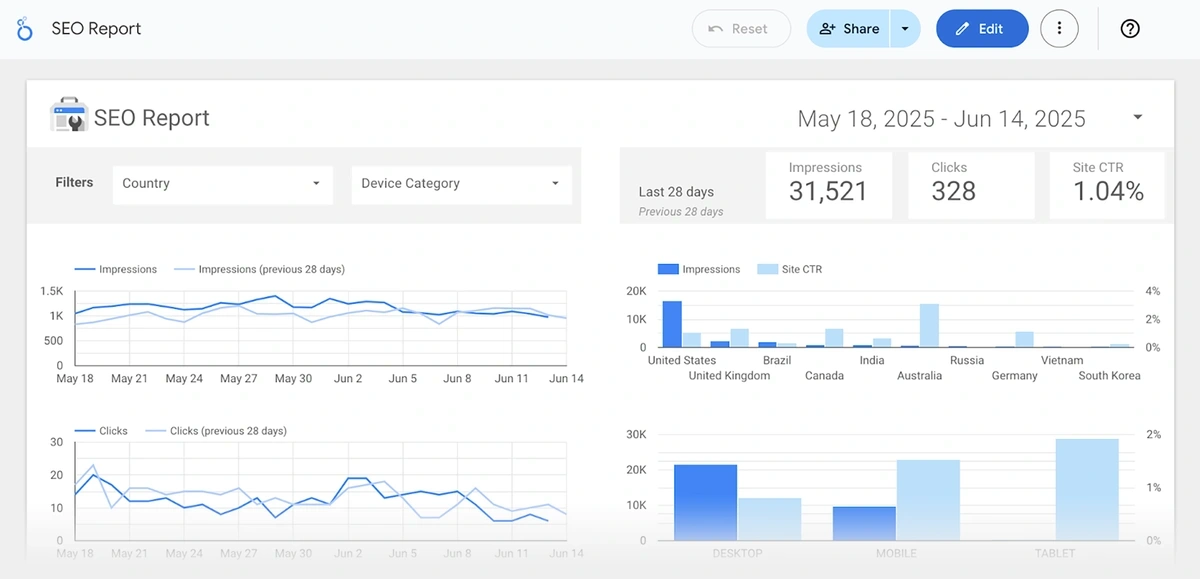This screenshot has height=579, width=1200.
Task: Open help via the question mark icon
Action: (1129, 28)
